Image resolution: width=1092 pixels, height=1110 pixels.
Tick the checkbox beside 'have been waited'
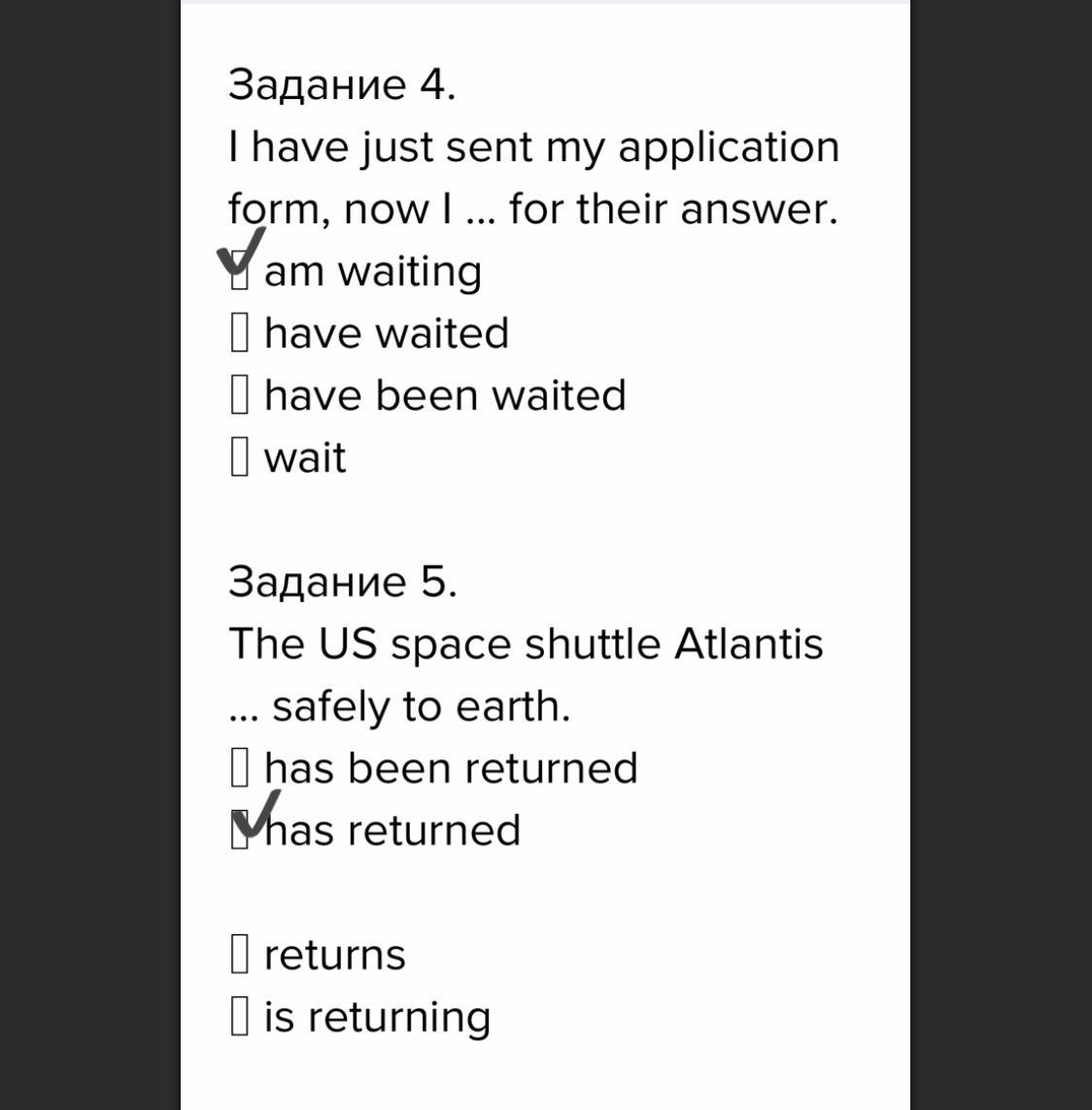[x=240, y=395]
